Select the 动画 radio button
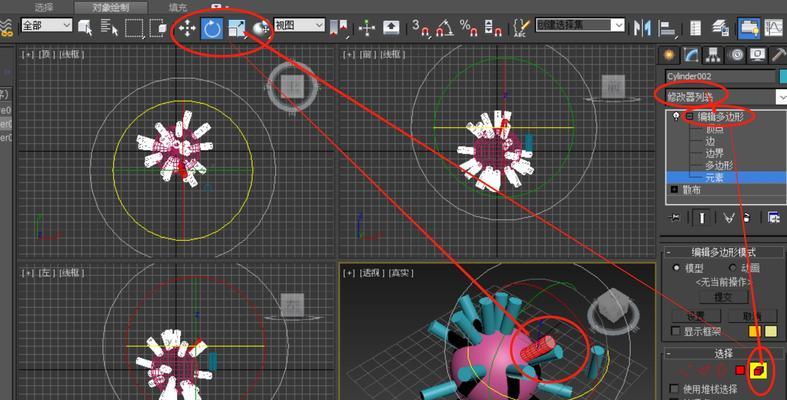This screenshot has height=400, width=787. pyautogui.click(x=733, y=268)
